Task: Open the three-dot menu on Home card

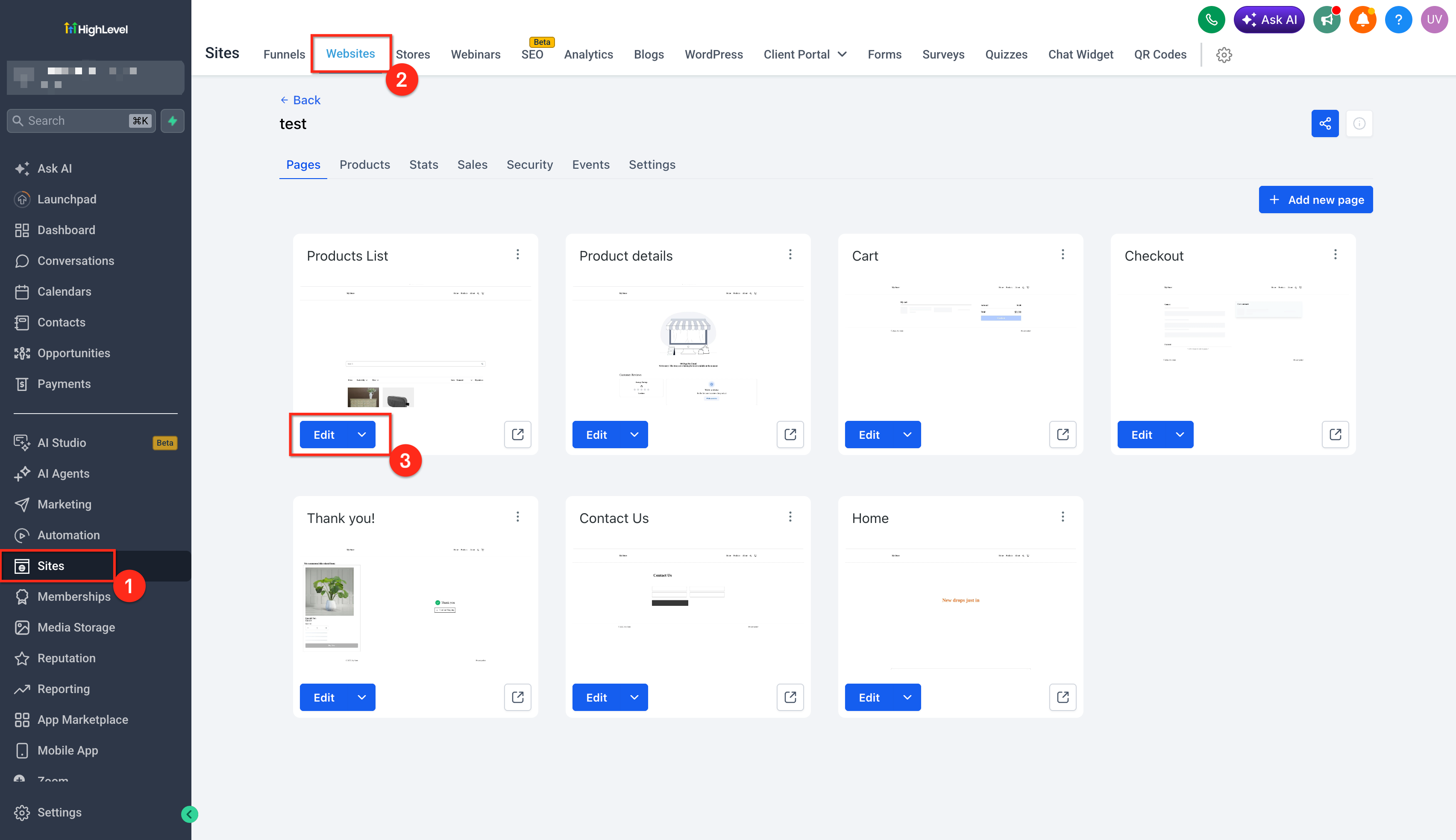Action: (1063, 517)
